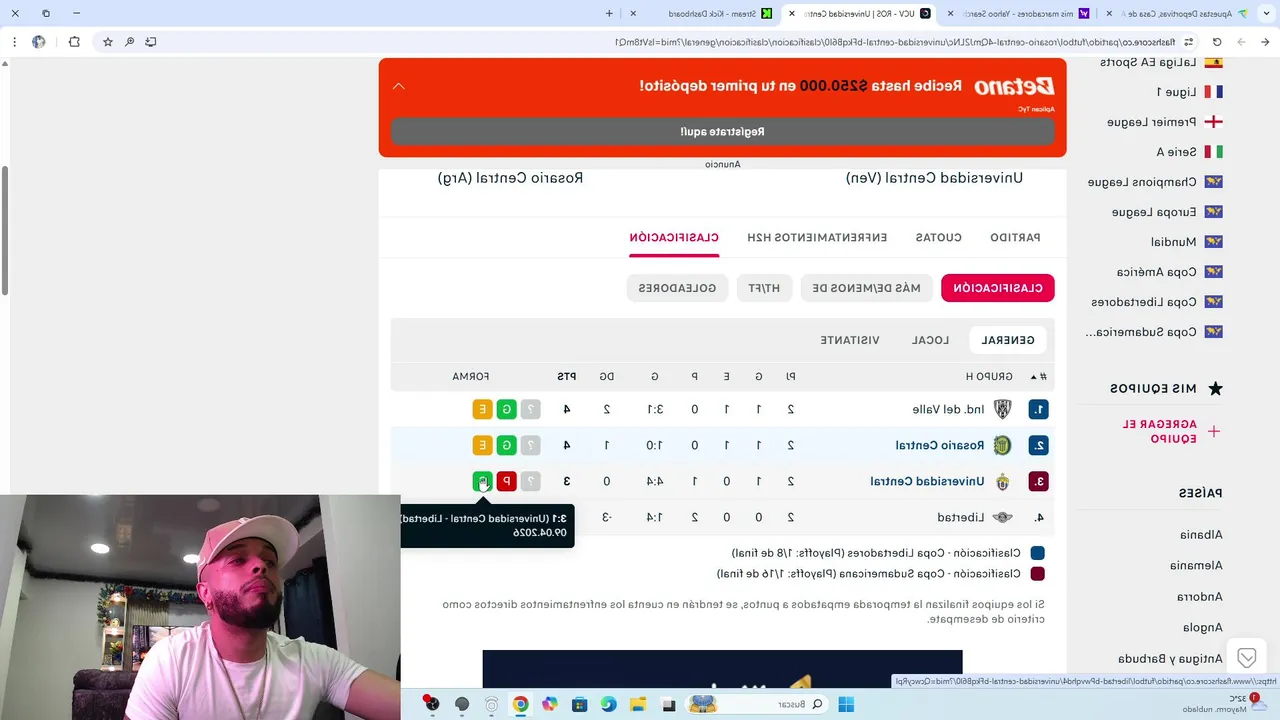Open the Chrome extensions puzzle menu

tap(74, 42)
